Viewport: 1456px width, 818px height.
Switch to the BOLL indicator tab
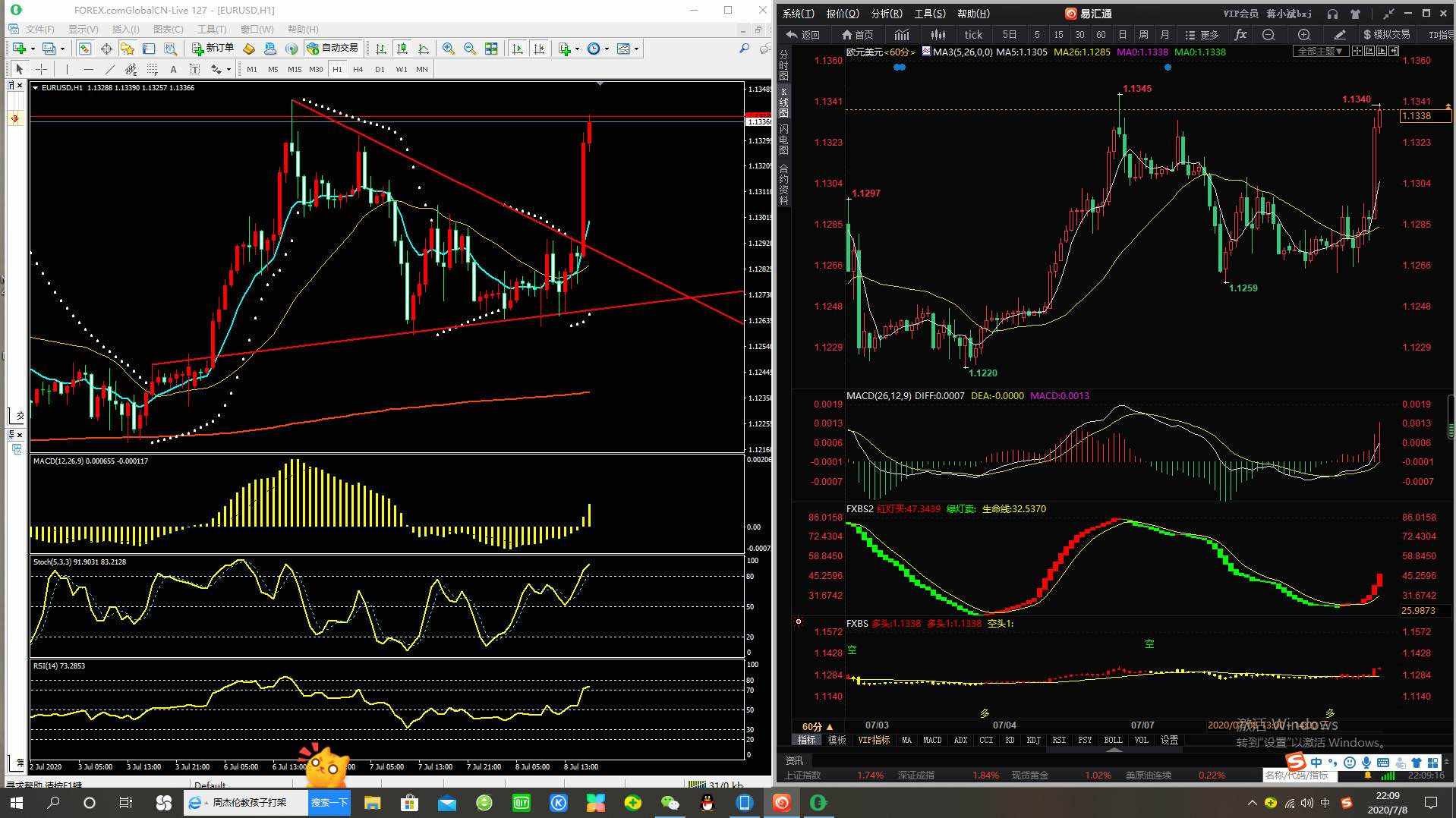1113,740
